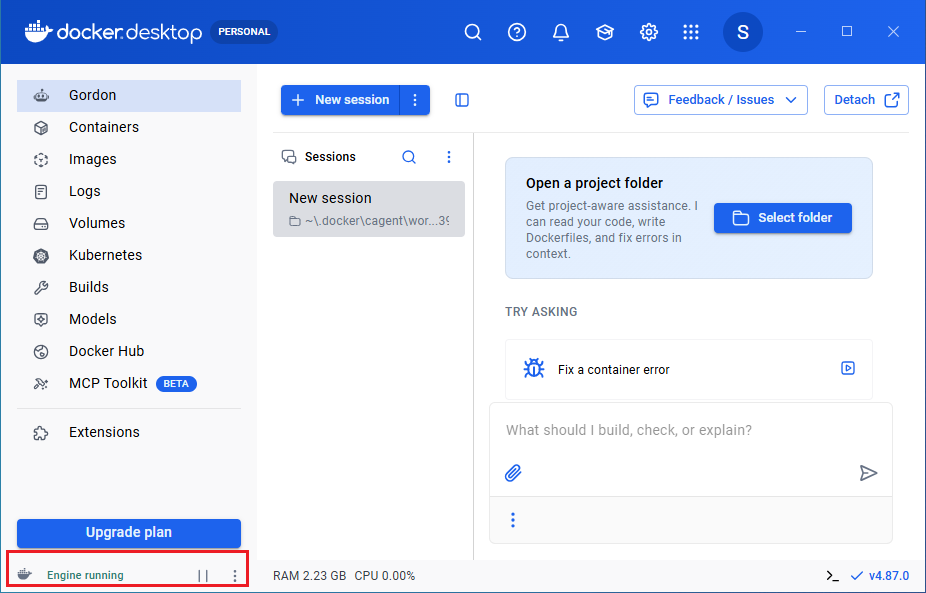The width and height of the screenshot is (926, 593).
Task: Send the prompt with the paper plane icon
Action: tap(868, 473)
